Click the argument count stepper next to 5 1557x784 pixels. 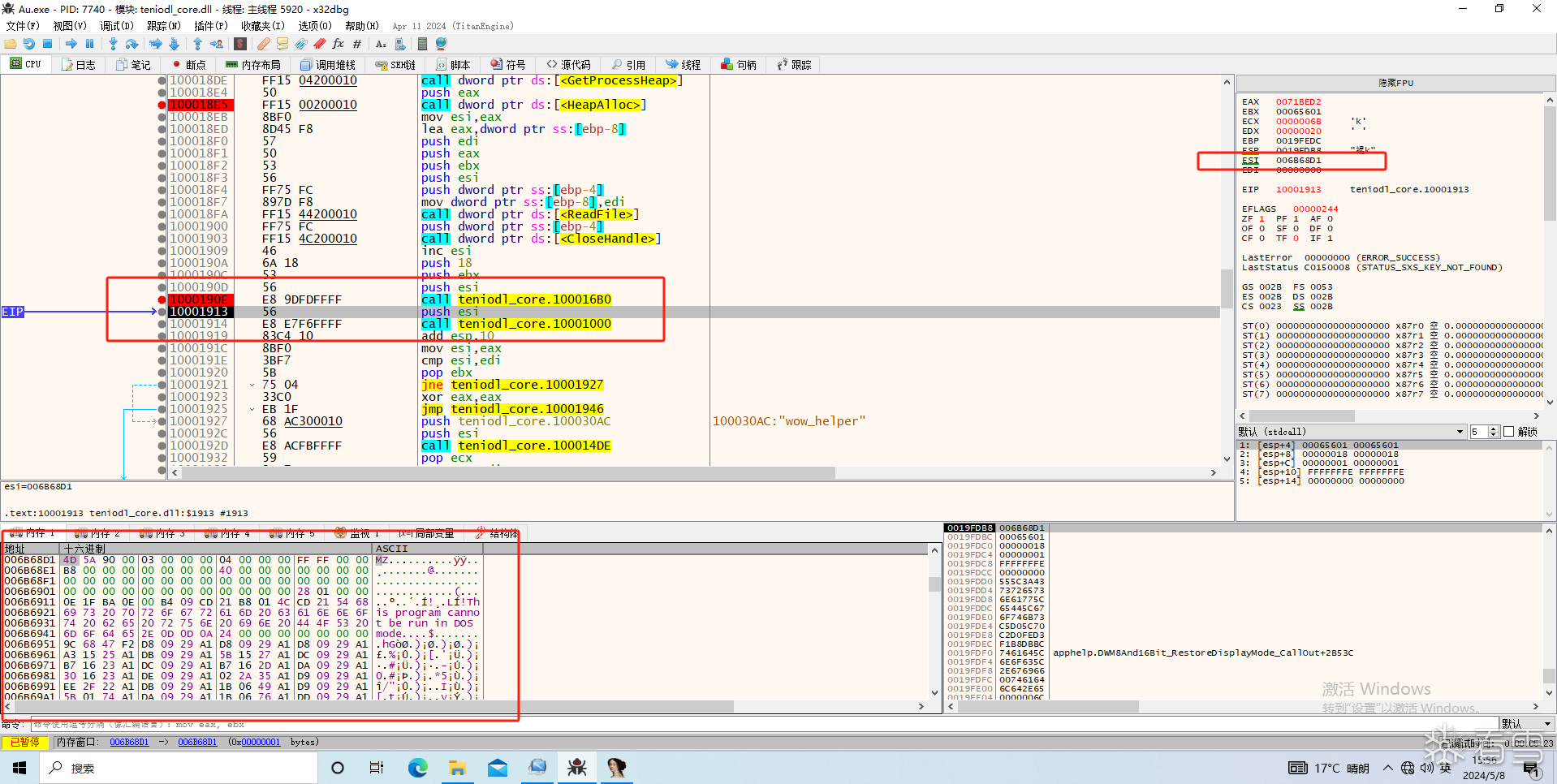click(1494, 432)
